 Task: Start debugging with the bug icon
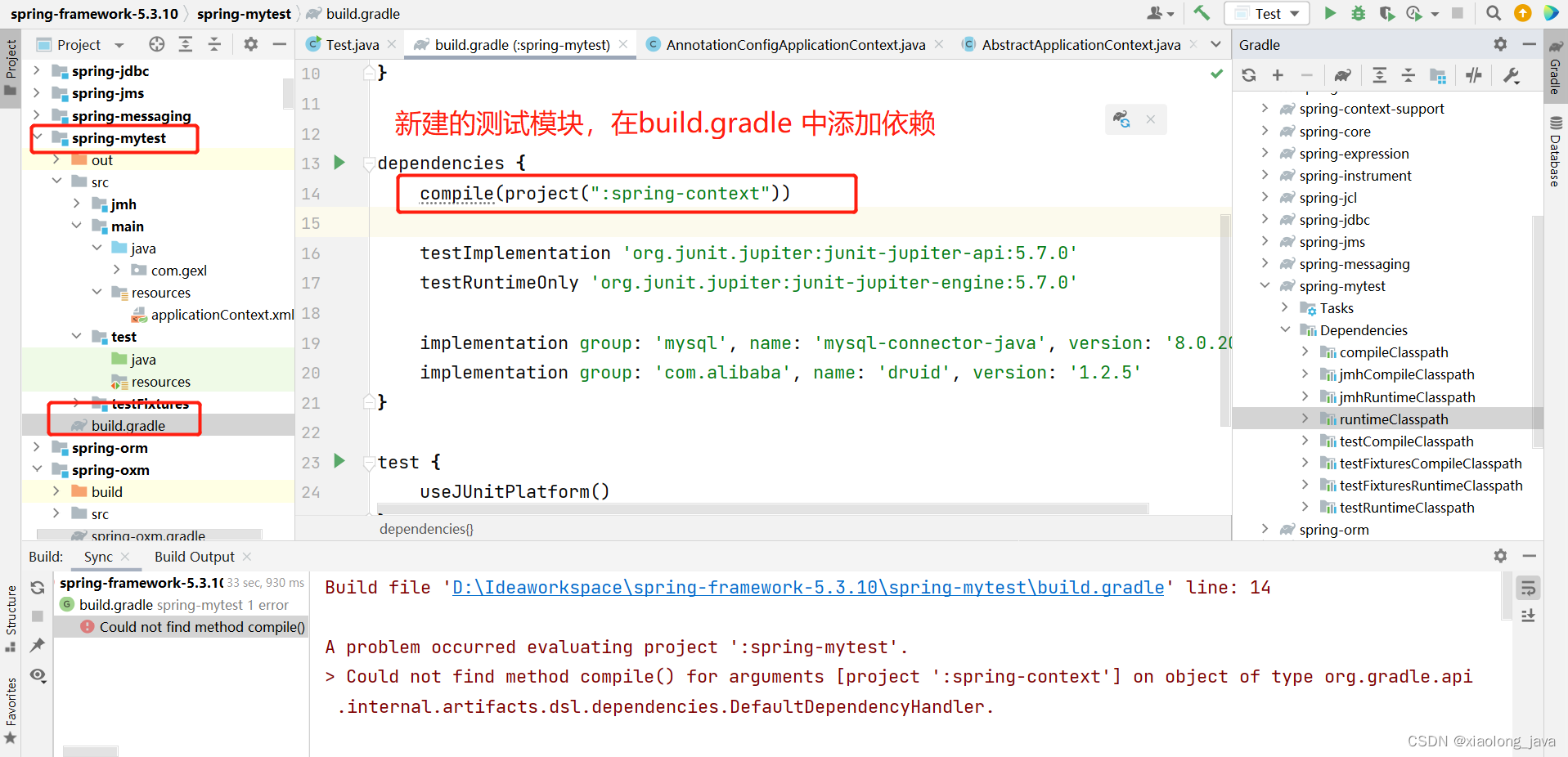tap(1358, 13)
